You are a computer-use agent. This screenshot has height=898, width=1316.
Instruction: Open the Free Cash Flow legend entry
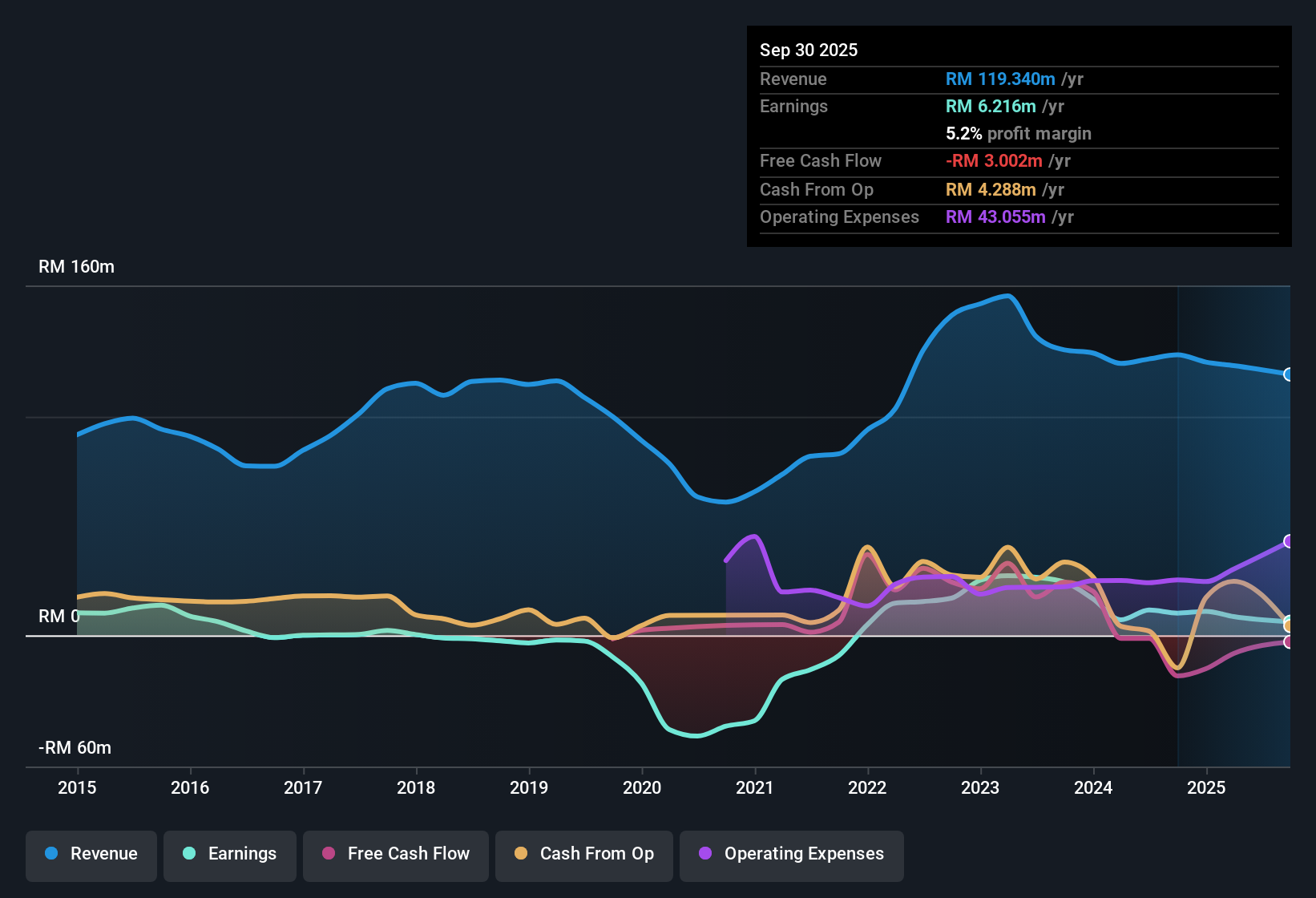click(x=395, y=854)
